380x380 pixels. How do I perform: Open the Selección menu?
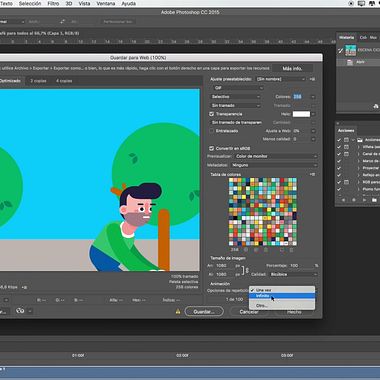[30, 3]
